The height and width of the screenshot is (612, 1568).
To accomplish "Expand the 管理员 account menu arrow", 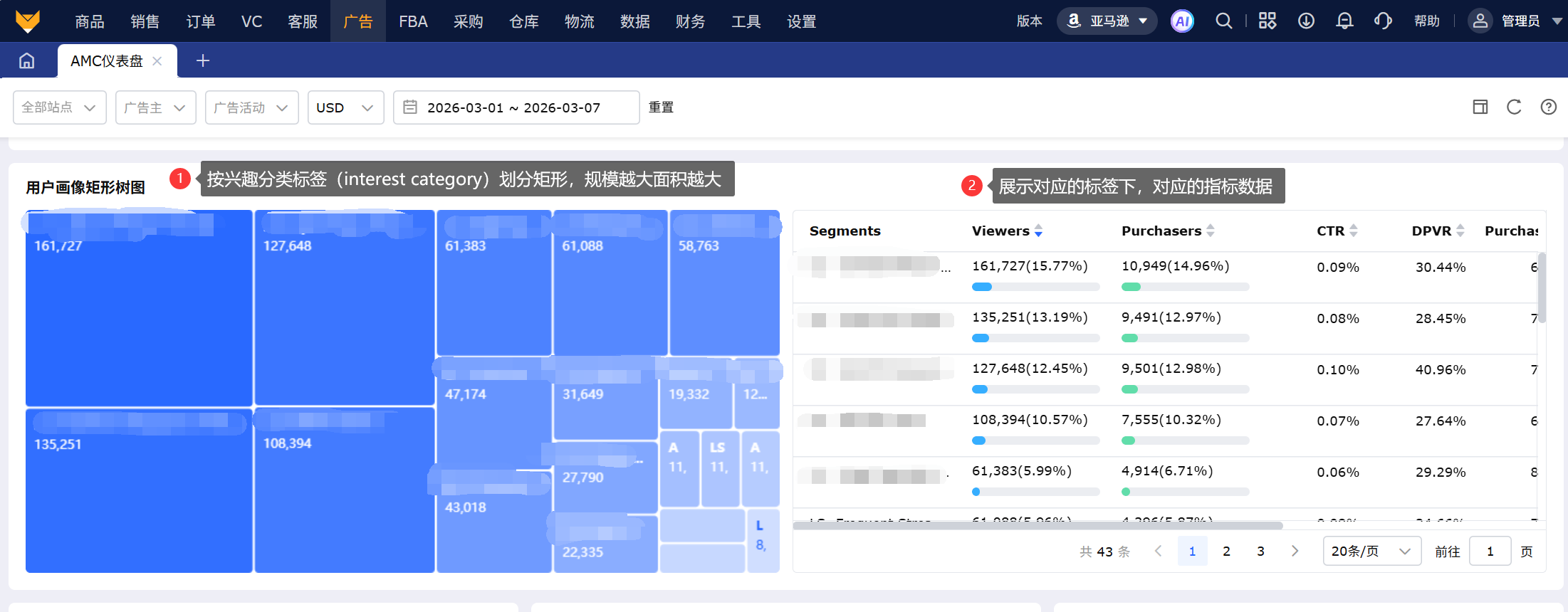I will tap(1557, 21).
